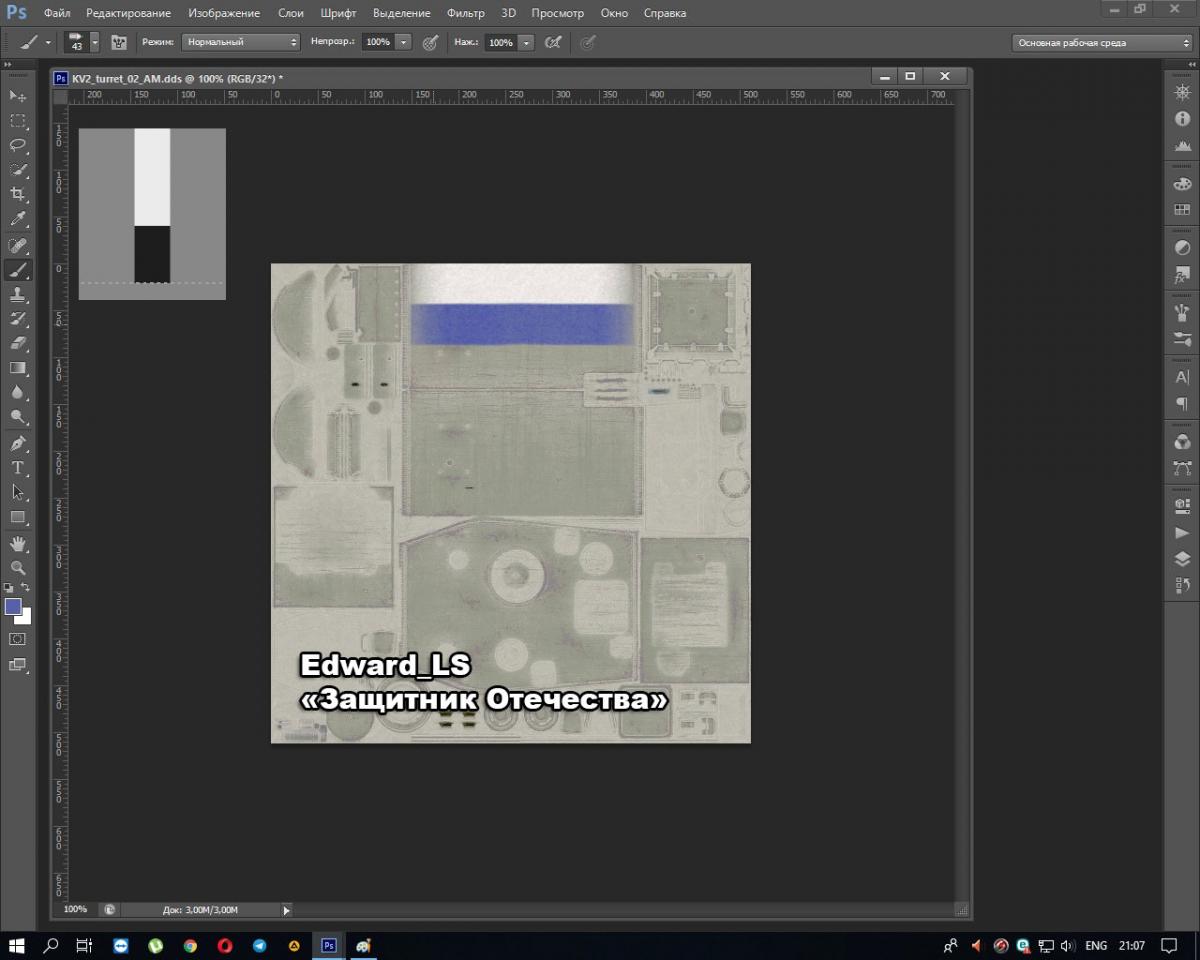Select the Crop tool

coord(18,194)
